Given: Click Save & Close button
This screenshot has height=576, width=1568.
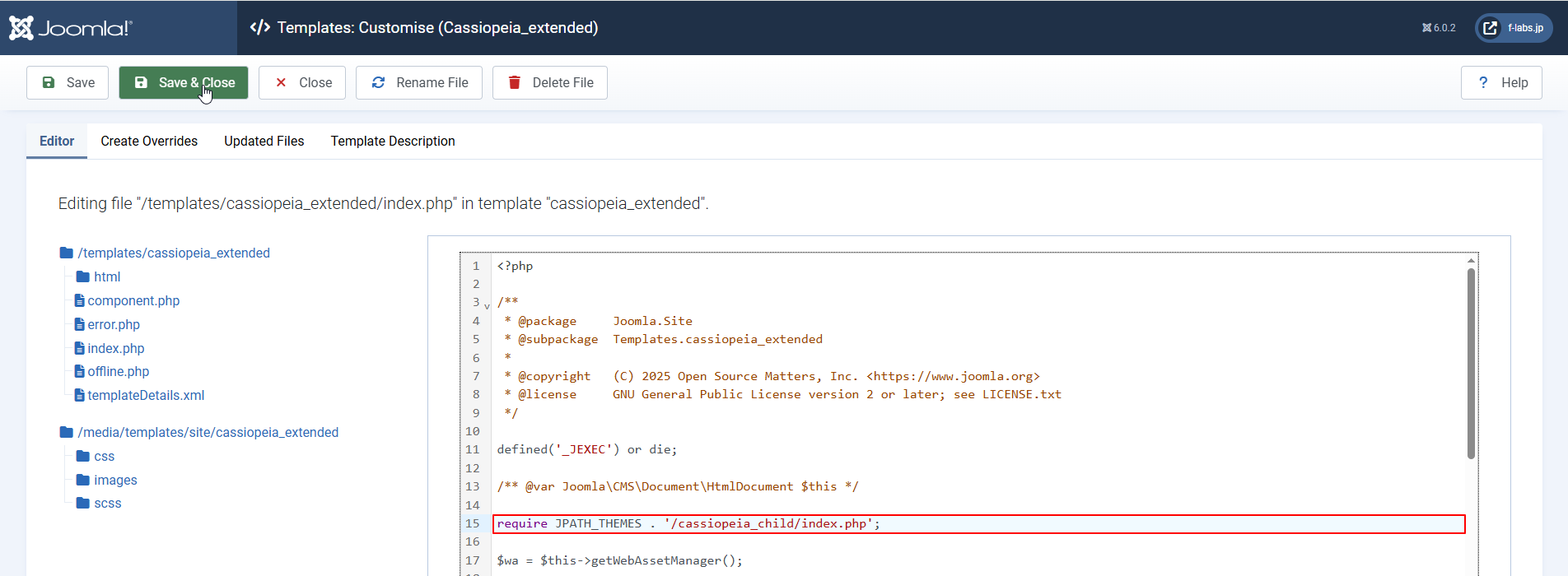Looking at the screenshot, I should [x=184, y=82].
